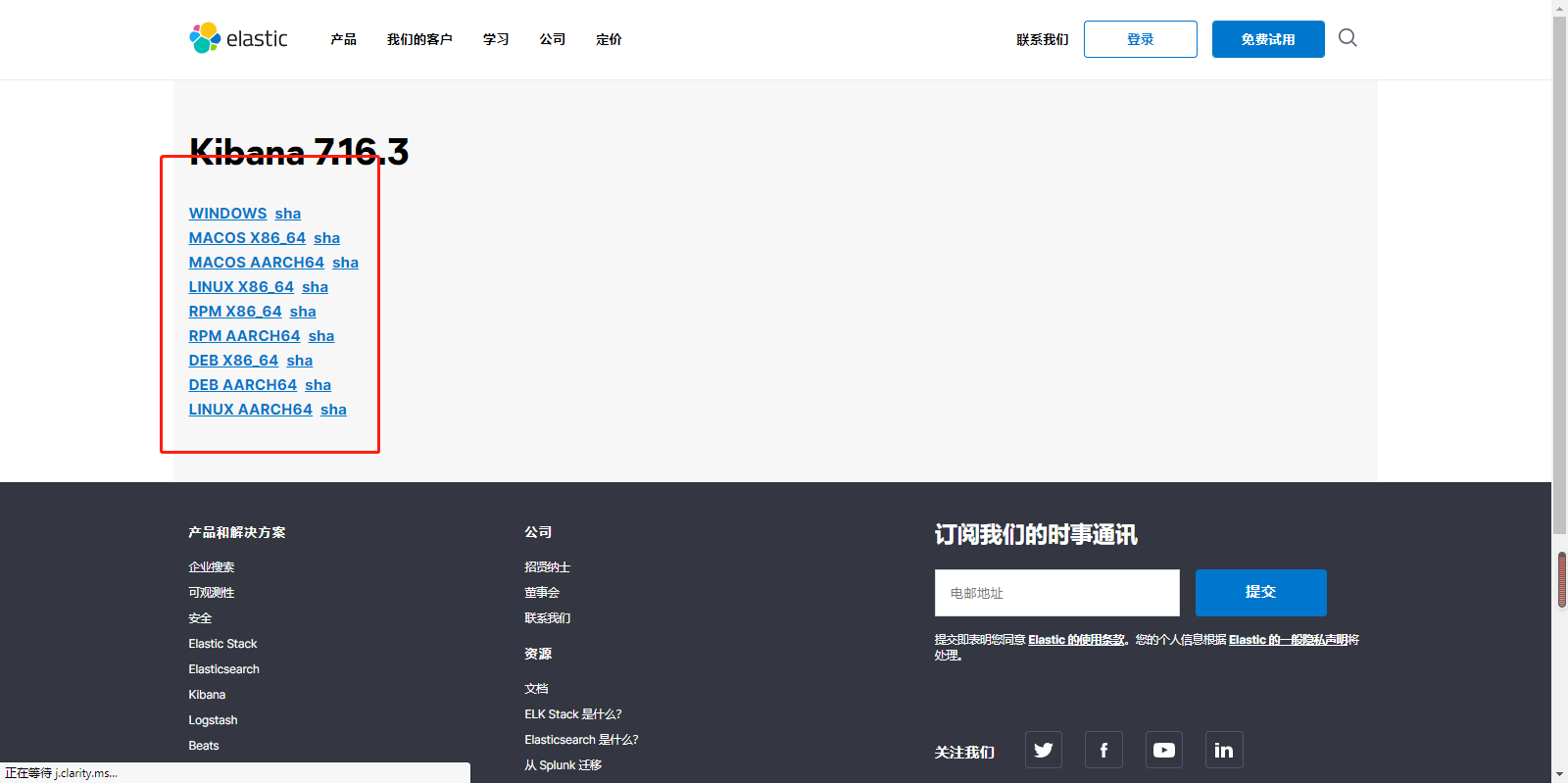Open Kibana footer link

[x=207, y=695]
